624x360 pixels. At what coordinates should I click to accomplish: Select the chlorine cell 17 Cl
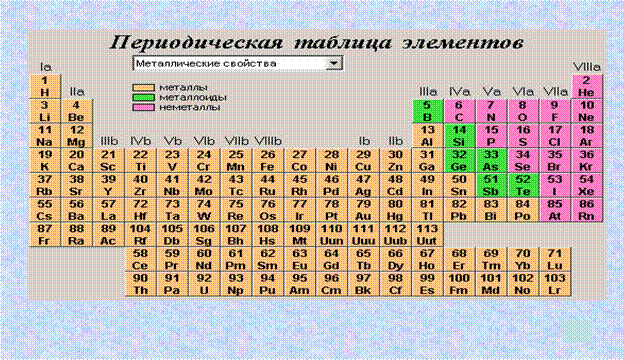click(x=555, y=136)
